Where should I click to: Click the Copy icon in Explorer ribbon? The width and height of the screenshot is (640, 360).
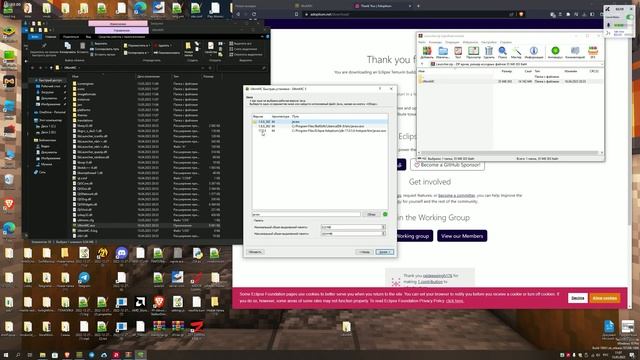pos(68,47)
